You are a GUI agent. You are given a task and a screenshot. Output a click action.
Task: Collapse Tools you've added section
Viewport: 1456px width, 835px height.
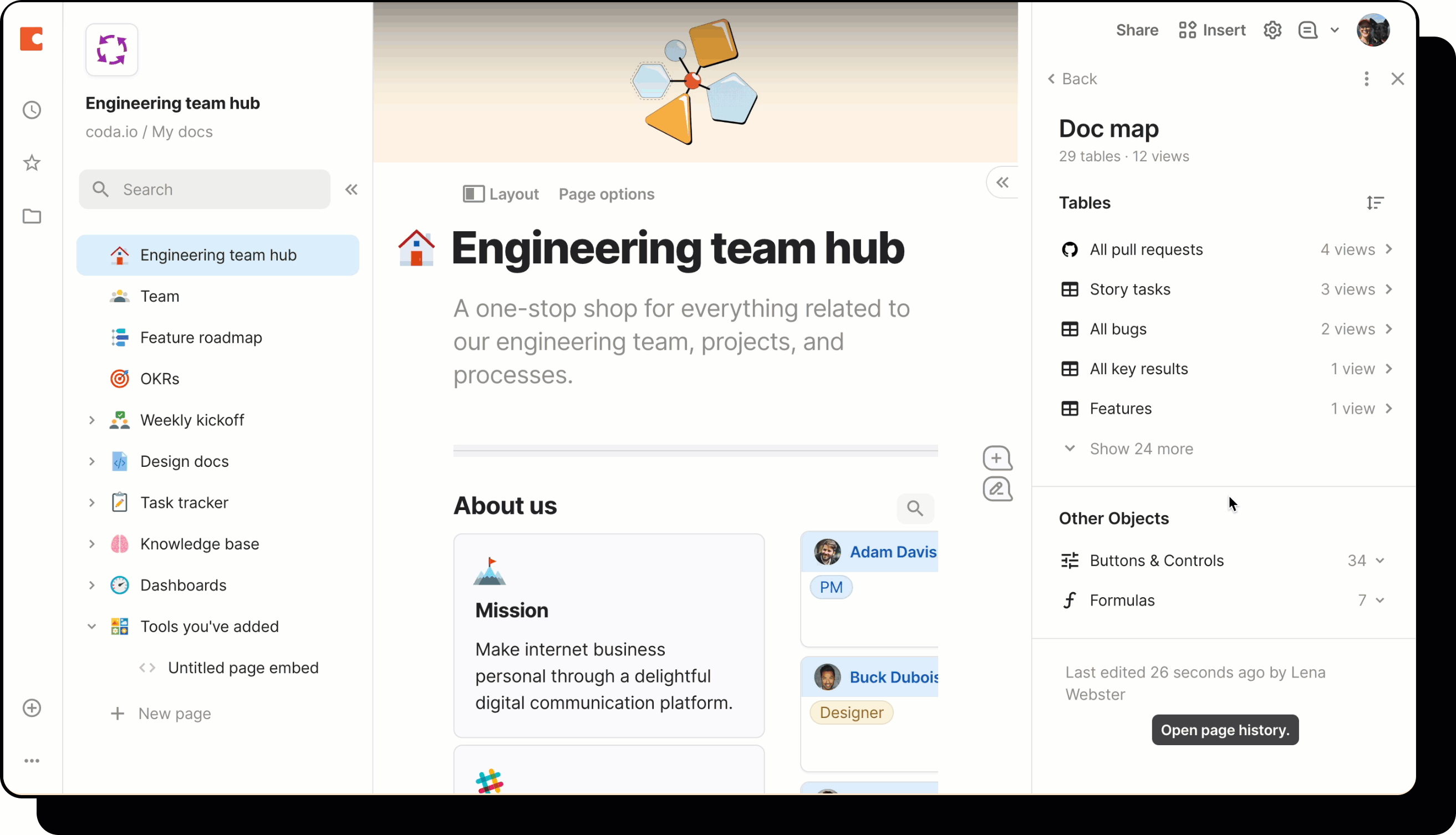[91, 627]
